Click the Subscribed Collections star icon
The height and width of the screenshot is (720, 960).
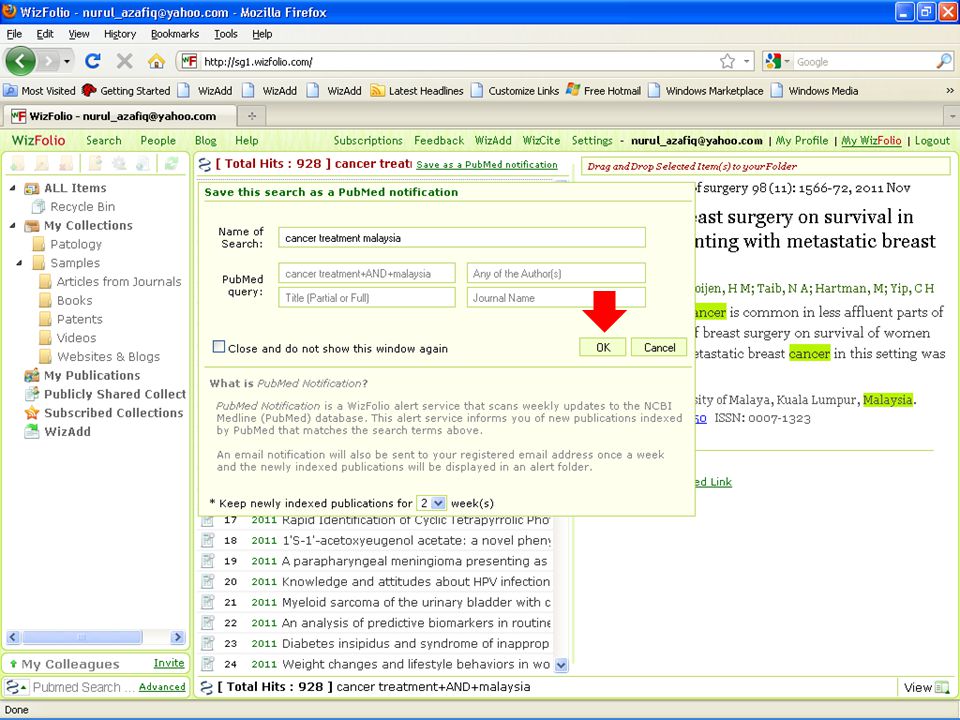(x=32, y=413)
